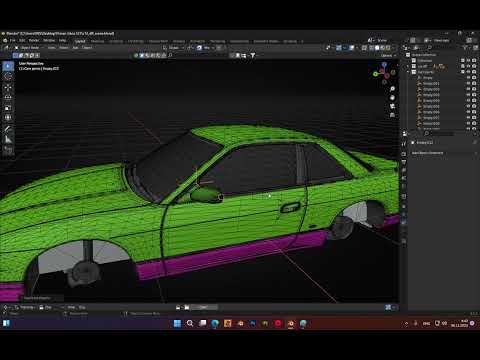Click the navigation gizmo Z axis
Image resolution: width=480 pixels, height=360 pixels.
tap(384, 65)
